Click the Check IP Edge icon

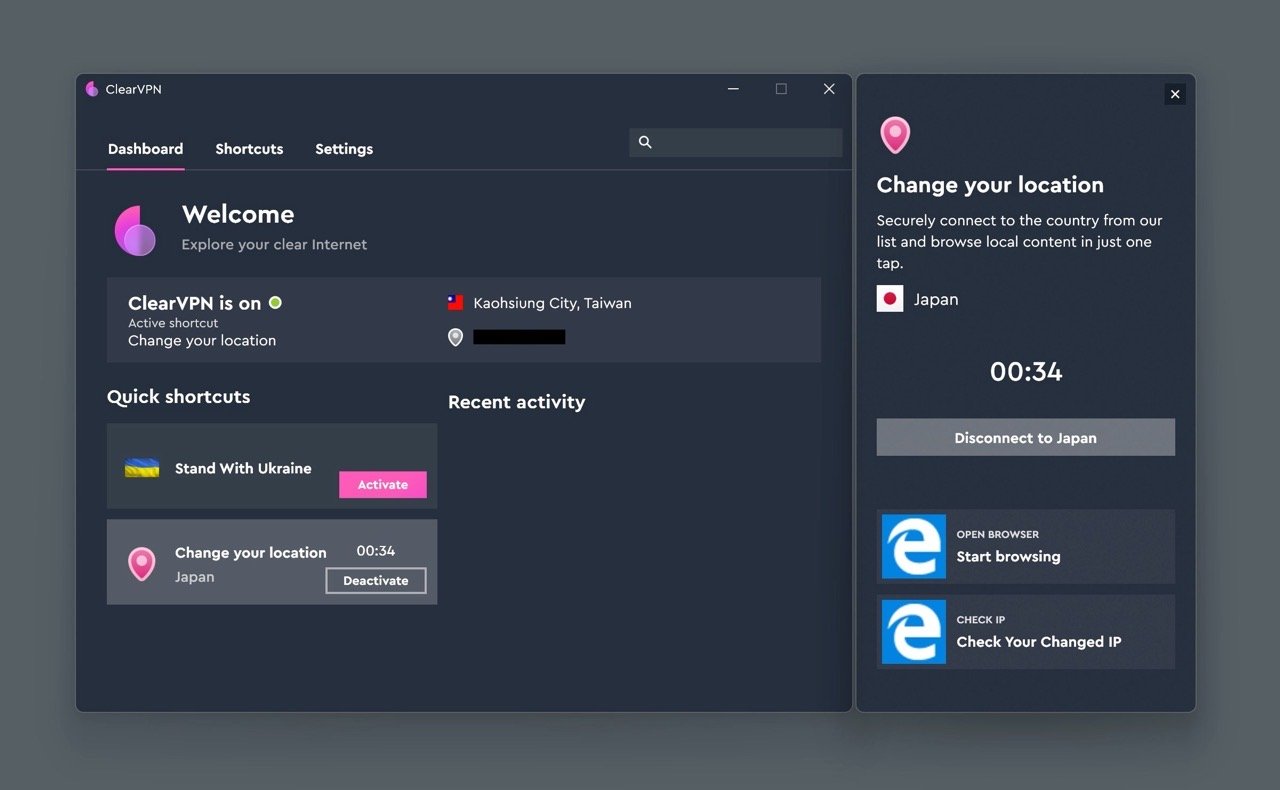(x=914, y=631)
